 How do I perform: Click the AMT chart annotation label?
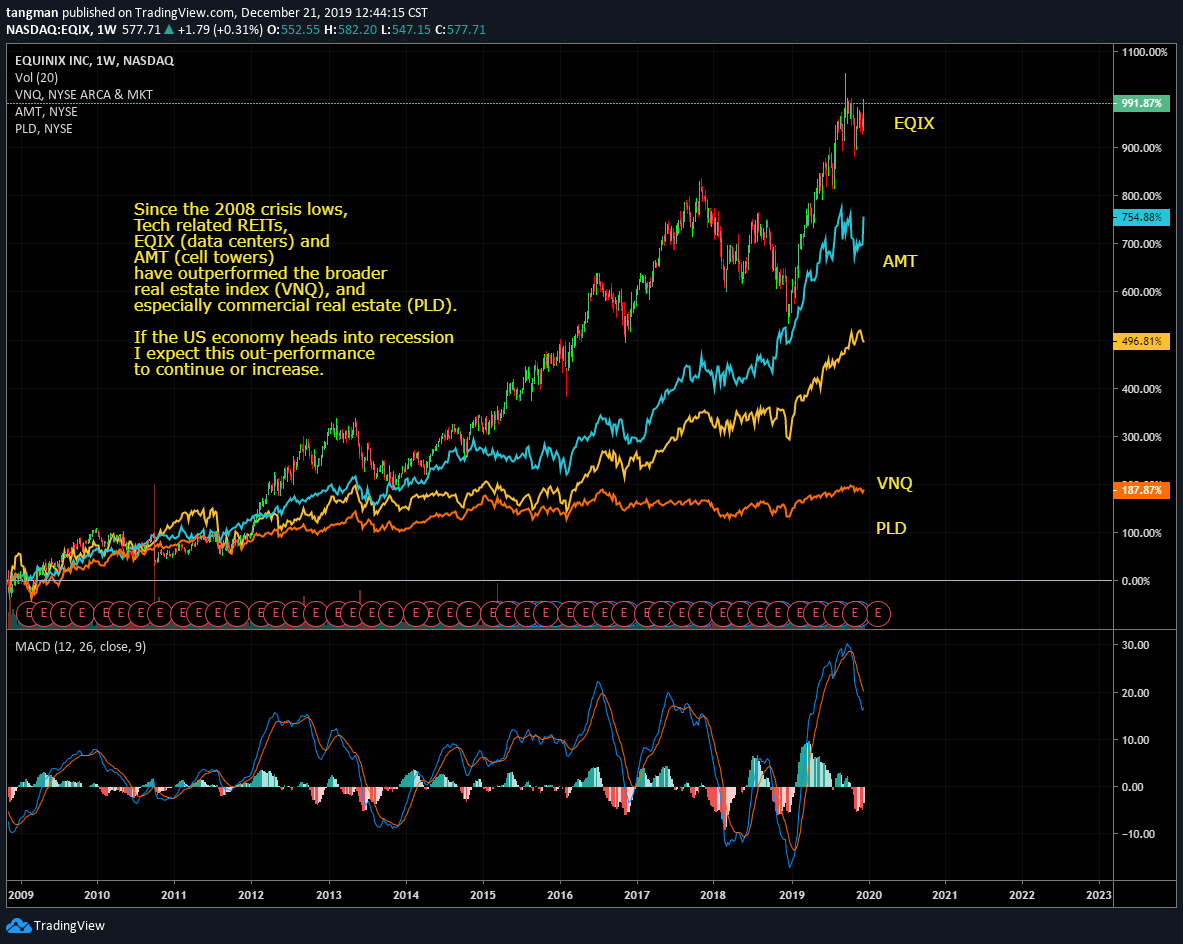[900, 261]
